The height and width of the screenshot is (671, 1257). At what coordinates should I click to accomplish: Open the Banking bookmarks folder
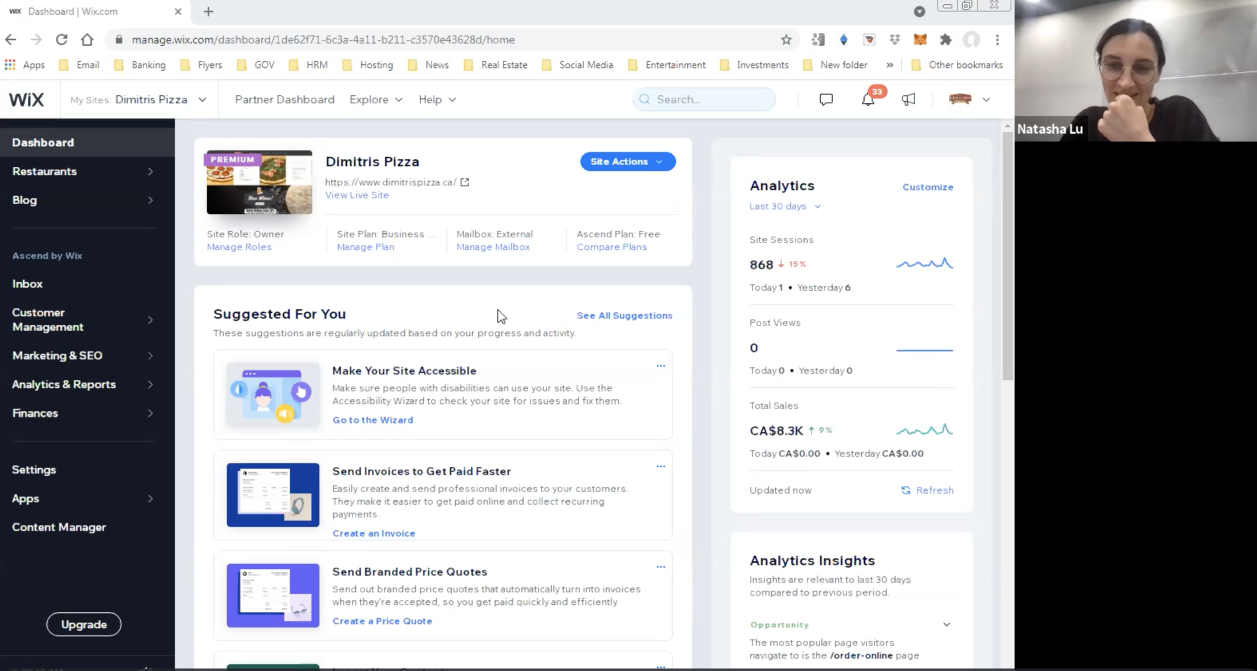pyautogui.click(x=140, y=65)
